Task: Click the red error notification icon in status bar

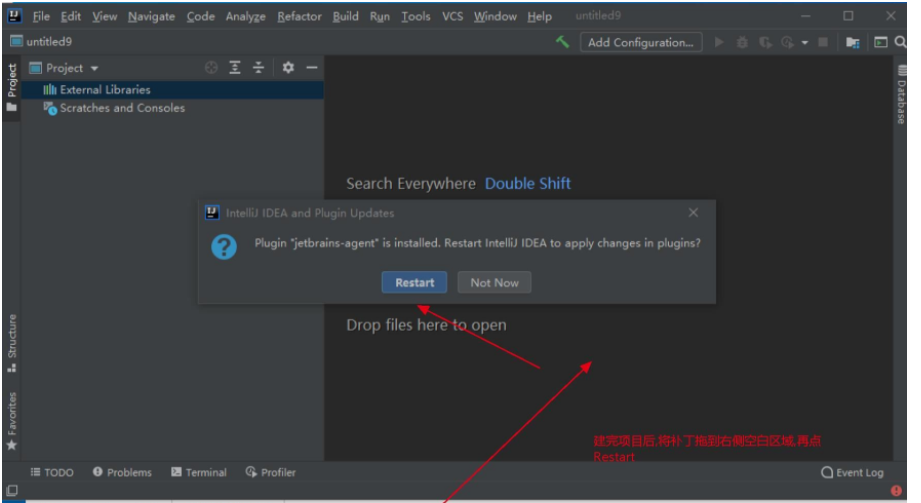Action: (x=896, y=490)
